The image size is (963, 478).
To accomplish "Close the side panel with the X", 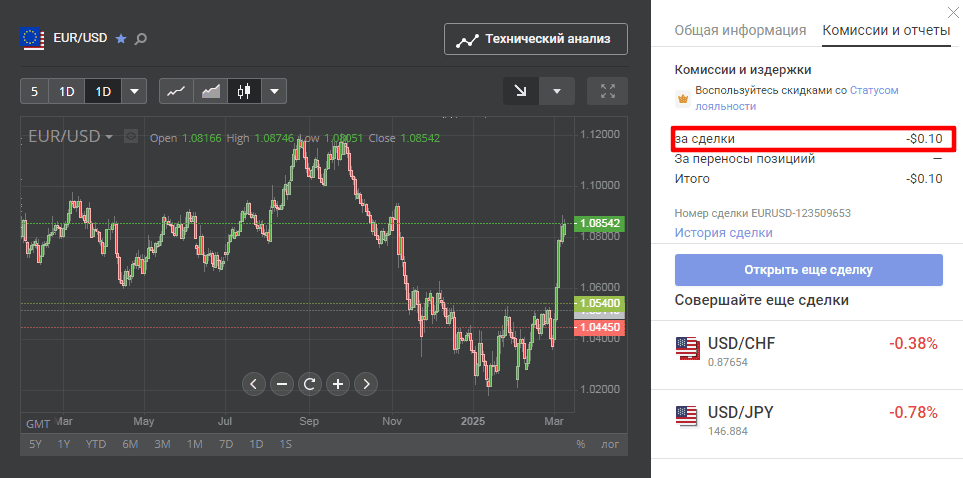I will pyautogui.click(x=953, y=11).
